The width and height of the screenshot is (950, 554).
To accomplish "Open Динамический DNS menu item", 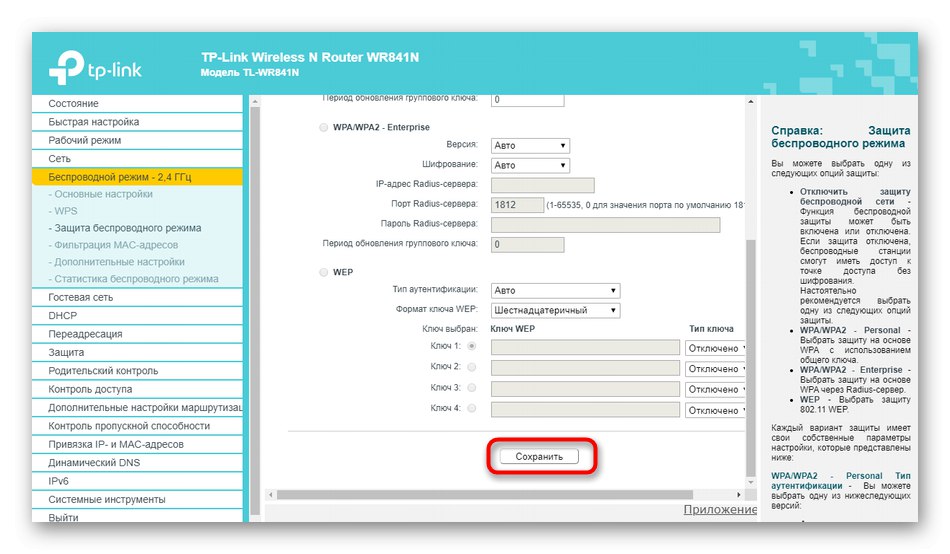I will [x=137, y=462].
